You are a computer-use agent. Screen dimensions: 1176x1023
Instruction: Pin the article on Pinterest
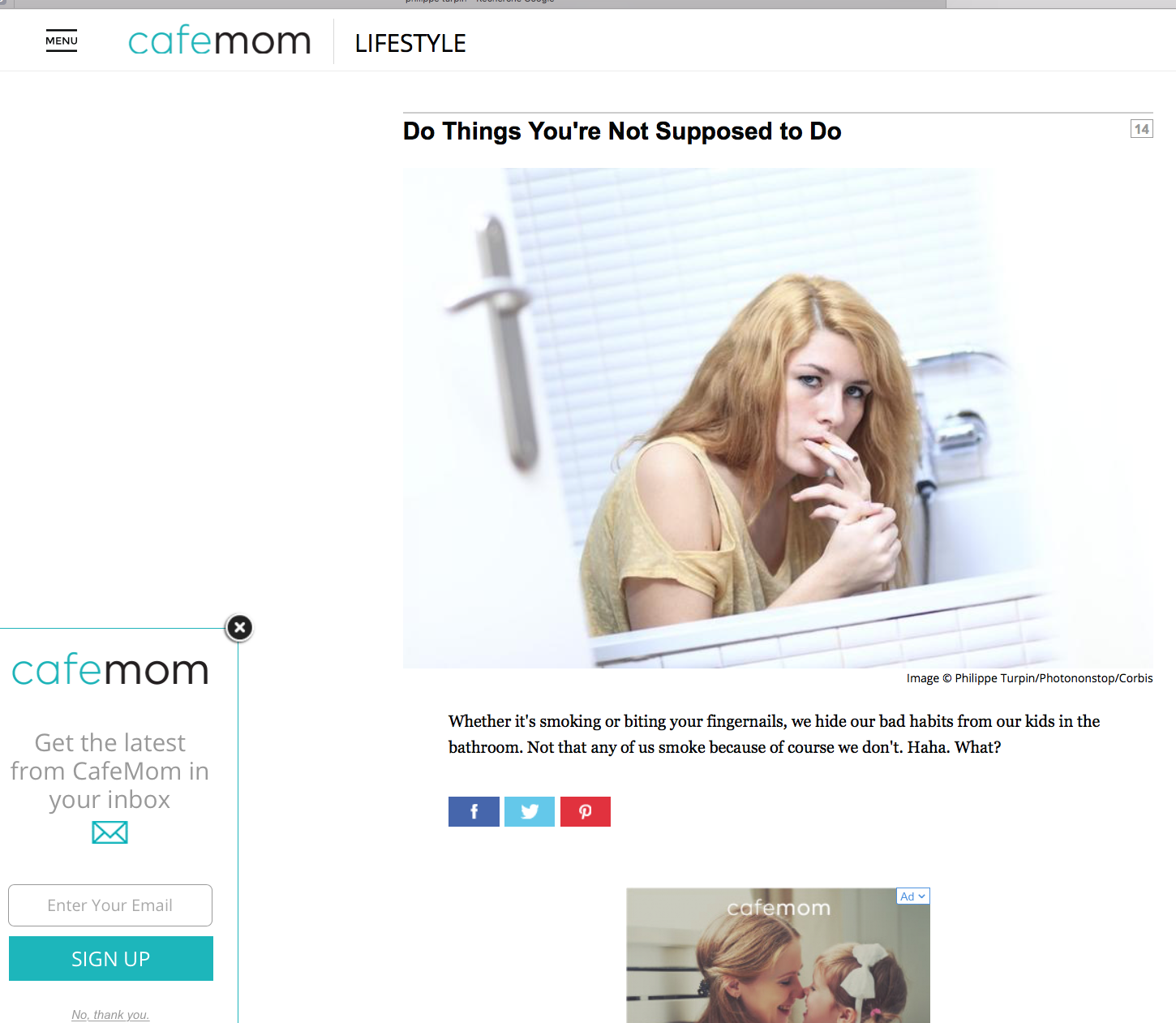586,811
